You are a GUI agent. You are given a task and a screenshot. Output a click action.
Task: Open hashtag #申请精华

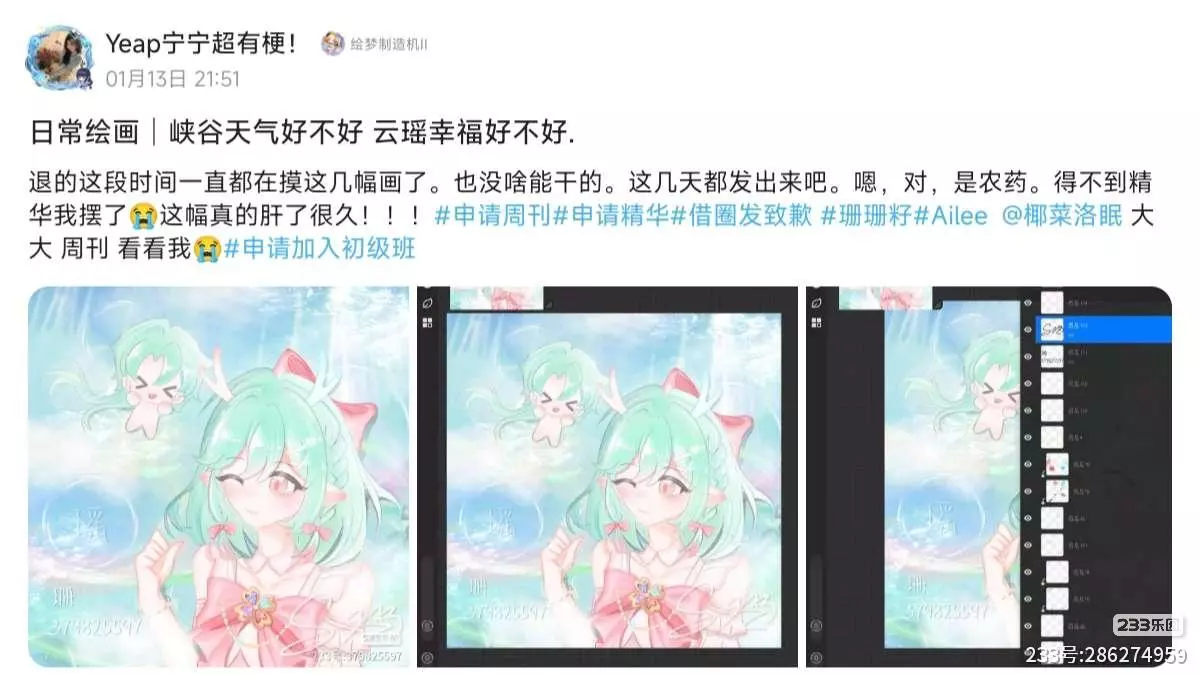pyautogui.click(x=611, y=216)
